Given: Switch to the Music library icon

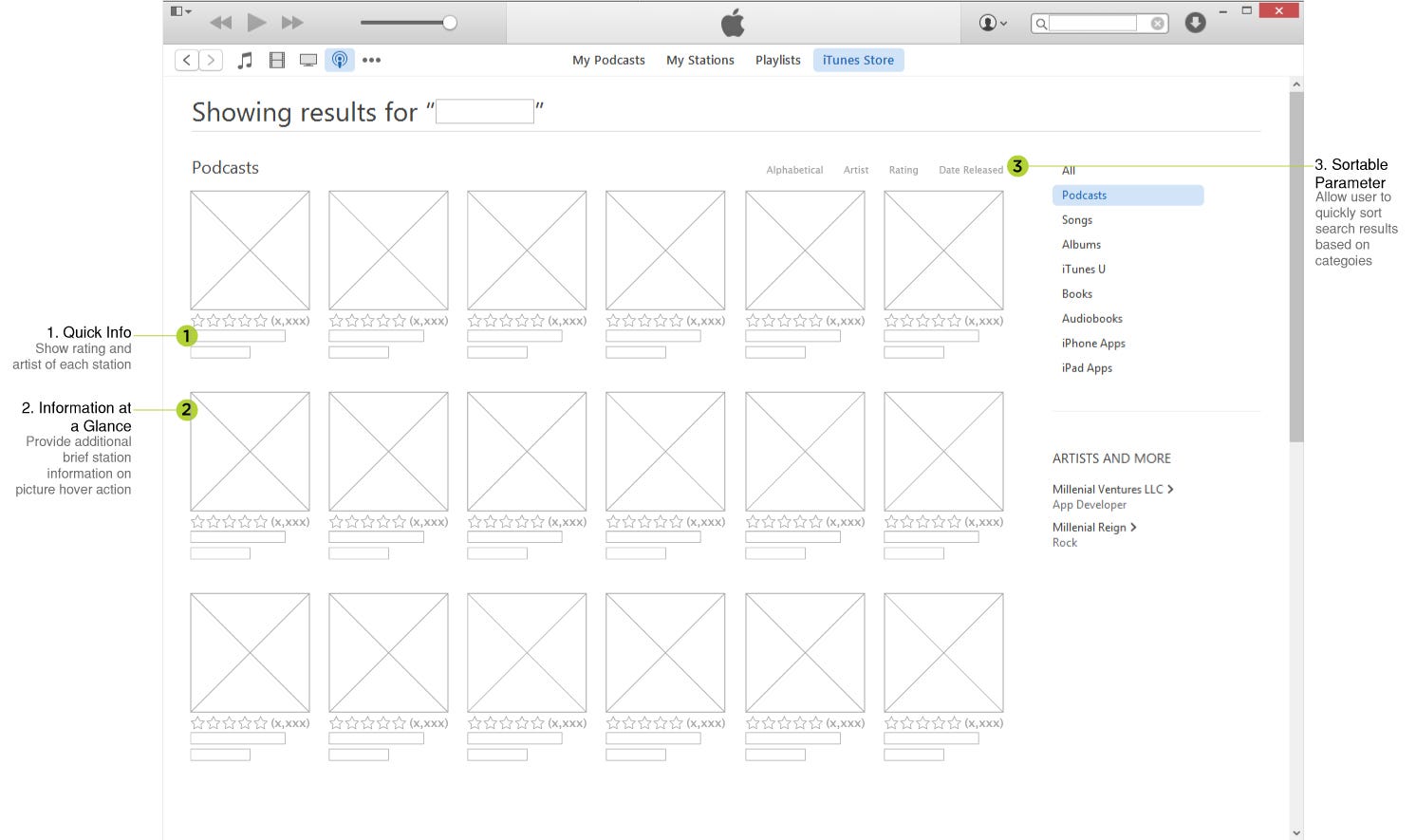Looking at the screenshot, I should tap(245, 60).
